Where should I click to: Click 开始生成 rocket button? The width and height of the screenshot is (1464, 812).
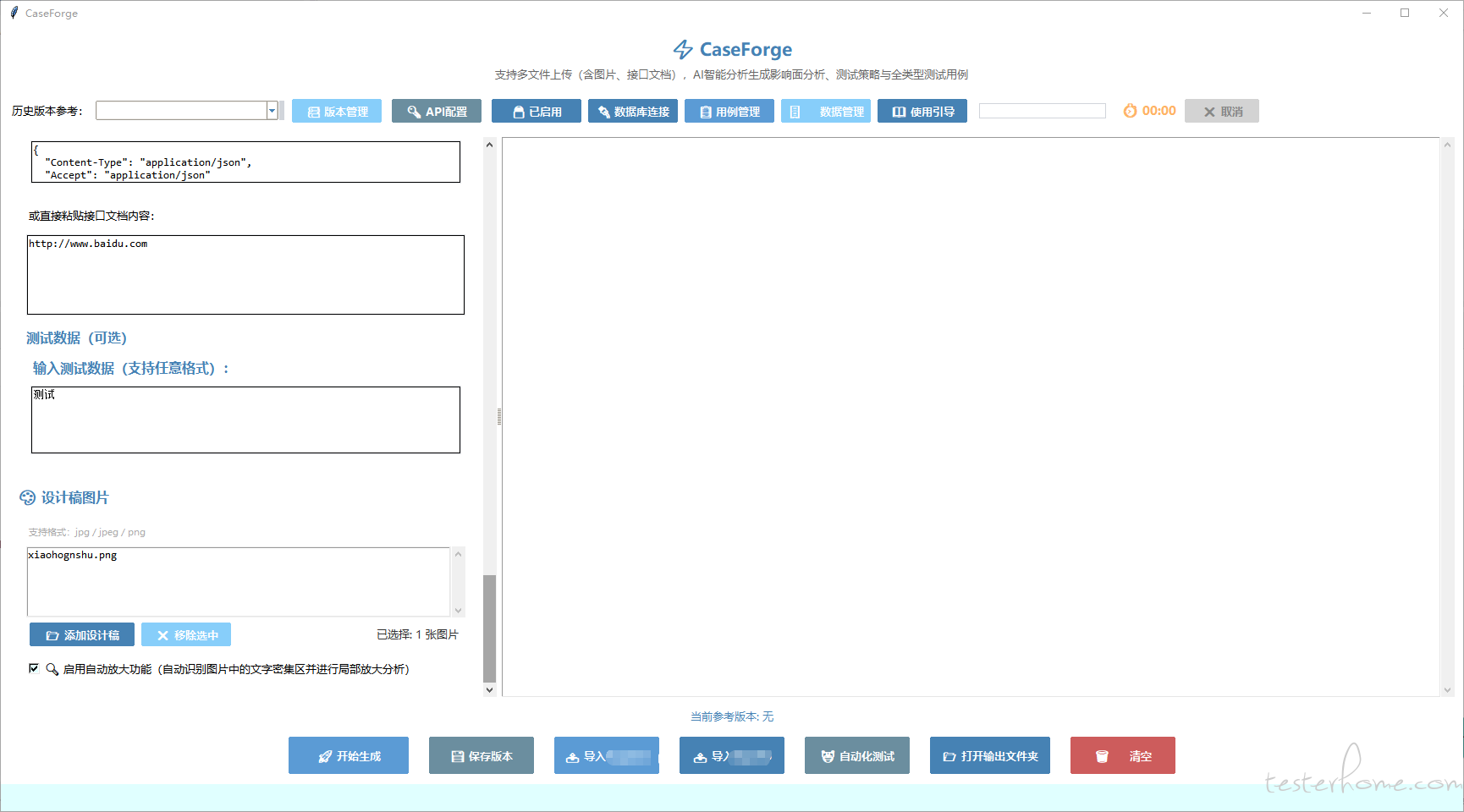(348, 756)
